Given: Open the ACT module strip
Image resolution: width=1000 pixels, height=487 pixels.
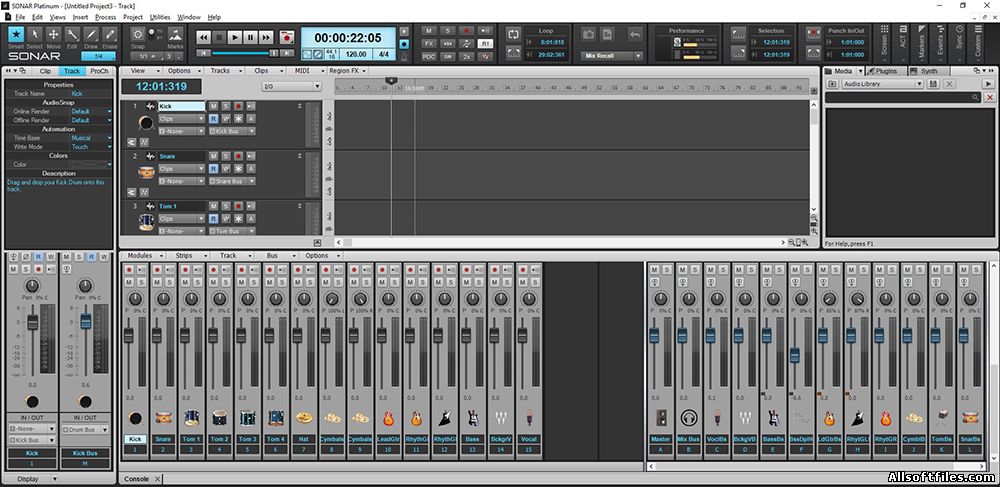Looking at the screenshot, I should [903, 43].
